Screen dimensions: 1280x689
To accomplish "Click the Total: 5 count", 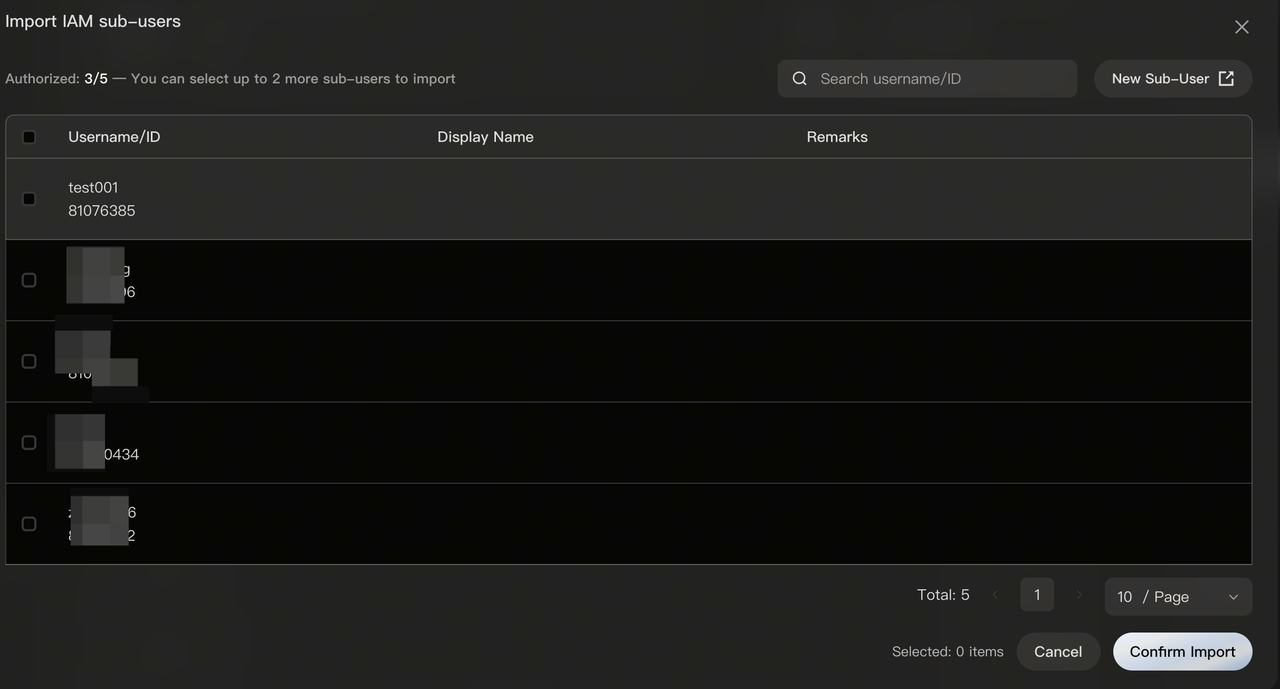I will tap(943, 595).
